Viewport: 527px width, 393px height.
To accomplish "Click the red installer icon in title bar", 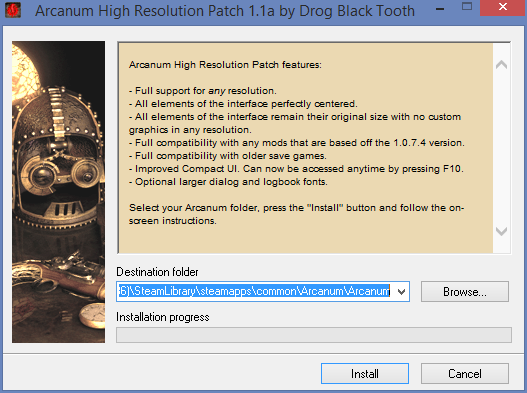I will pos(13,10).
